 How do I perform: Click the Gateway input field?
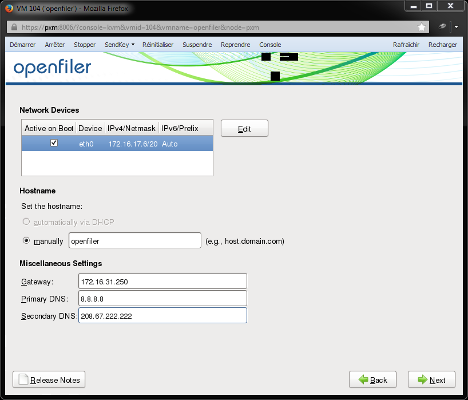coord(162,281)
